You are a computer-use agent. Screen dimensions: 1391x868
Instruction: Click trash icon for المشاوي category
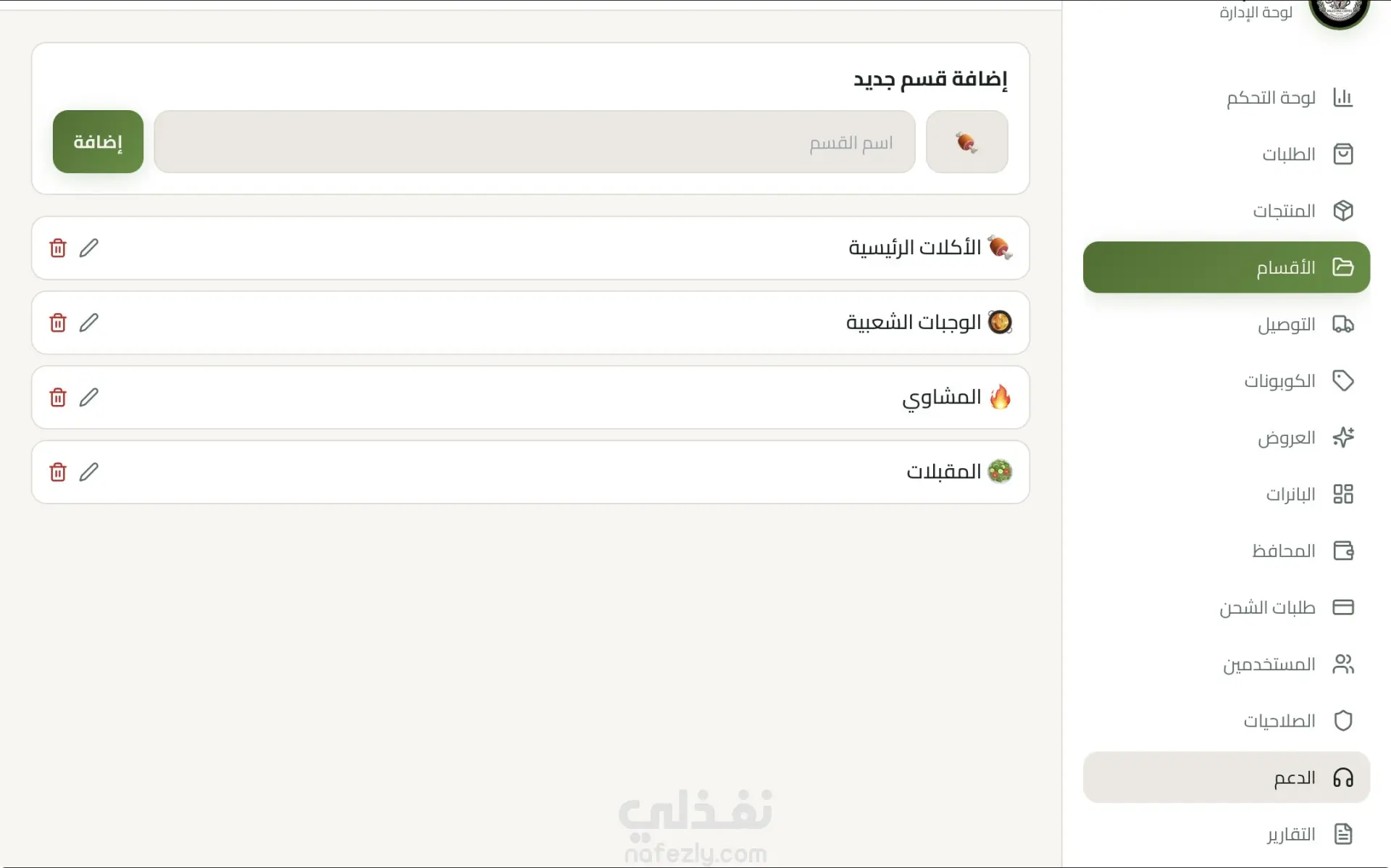click(x=58, y=397)
